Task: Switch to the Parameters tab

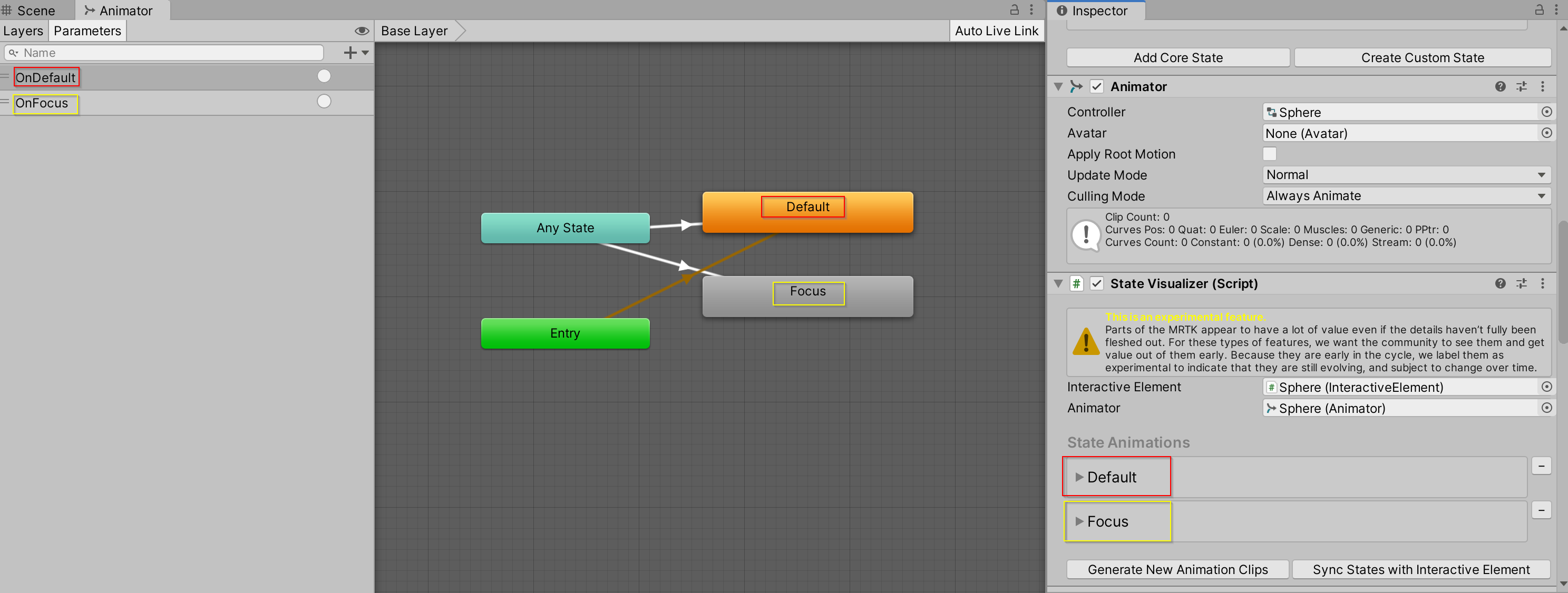Action: [87, 31]
